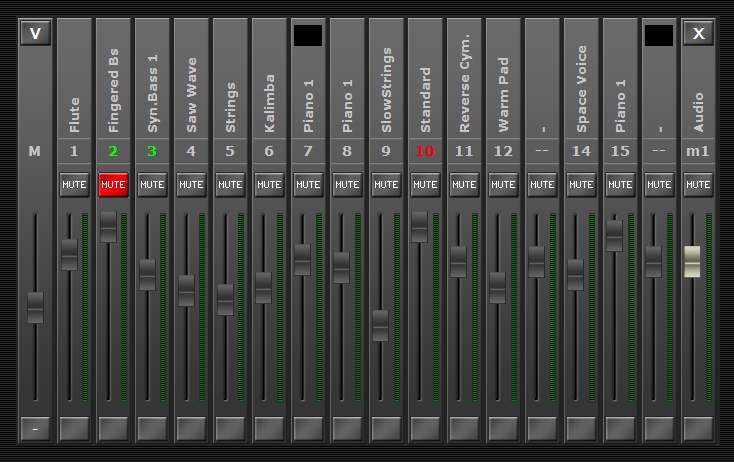Image resolution: width=734 pixels, height=462 pixels.
Task: Click the bottom button under Kalimba channel
Action: [x=269, y=429]
